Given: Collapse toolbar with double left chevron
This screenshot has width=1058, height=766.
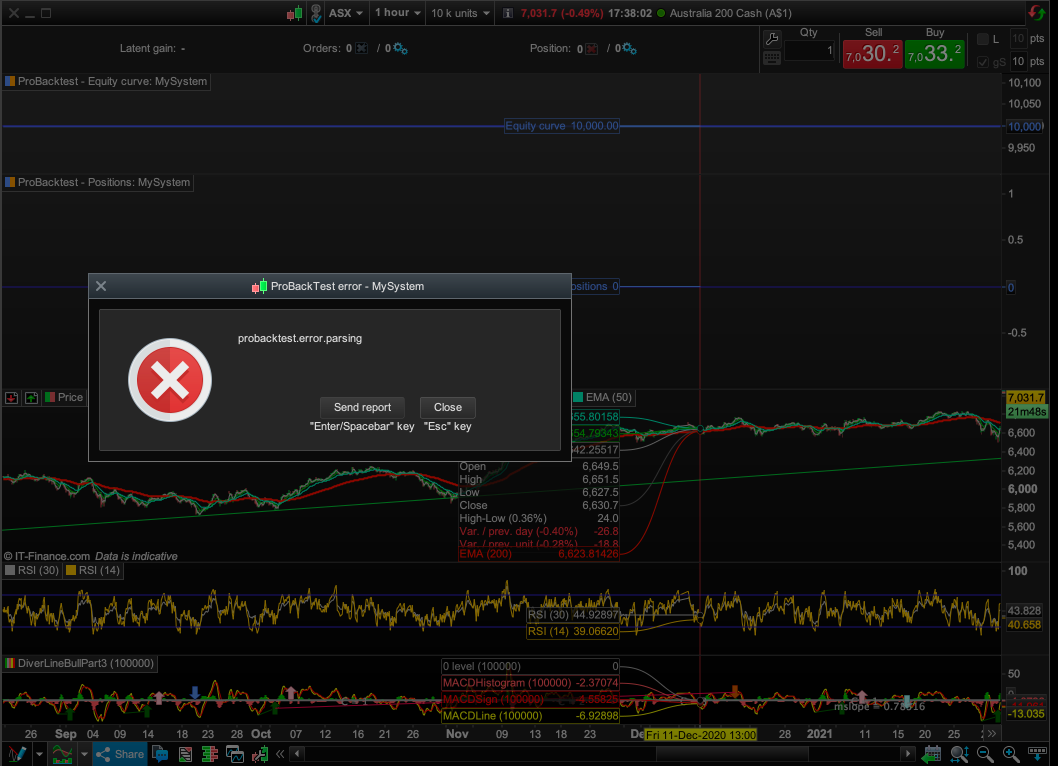Looking at the screenshot, I should pos(280,754).
